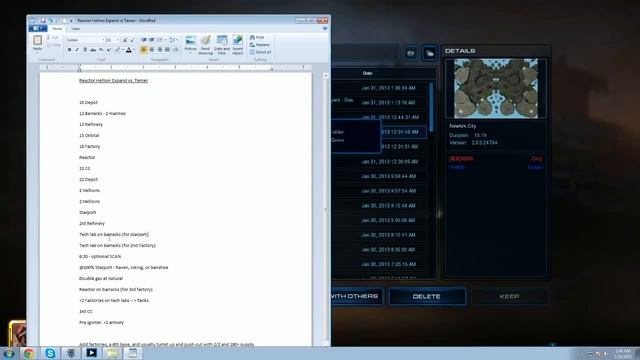The width and height of the screenshot is (640, 360).
Task: Click the Date column header in replay list
Action: coord(367,73)
